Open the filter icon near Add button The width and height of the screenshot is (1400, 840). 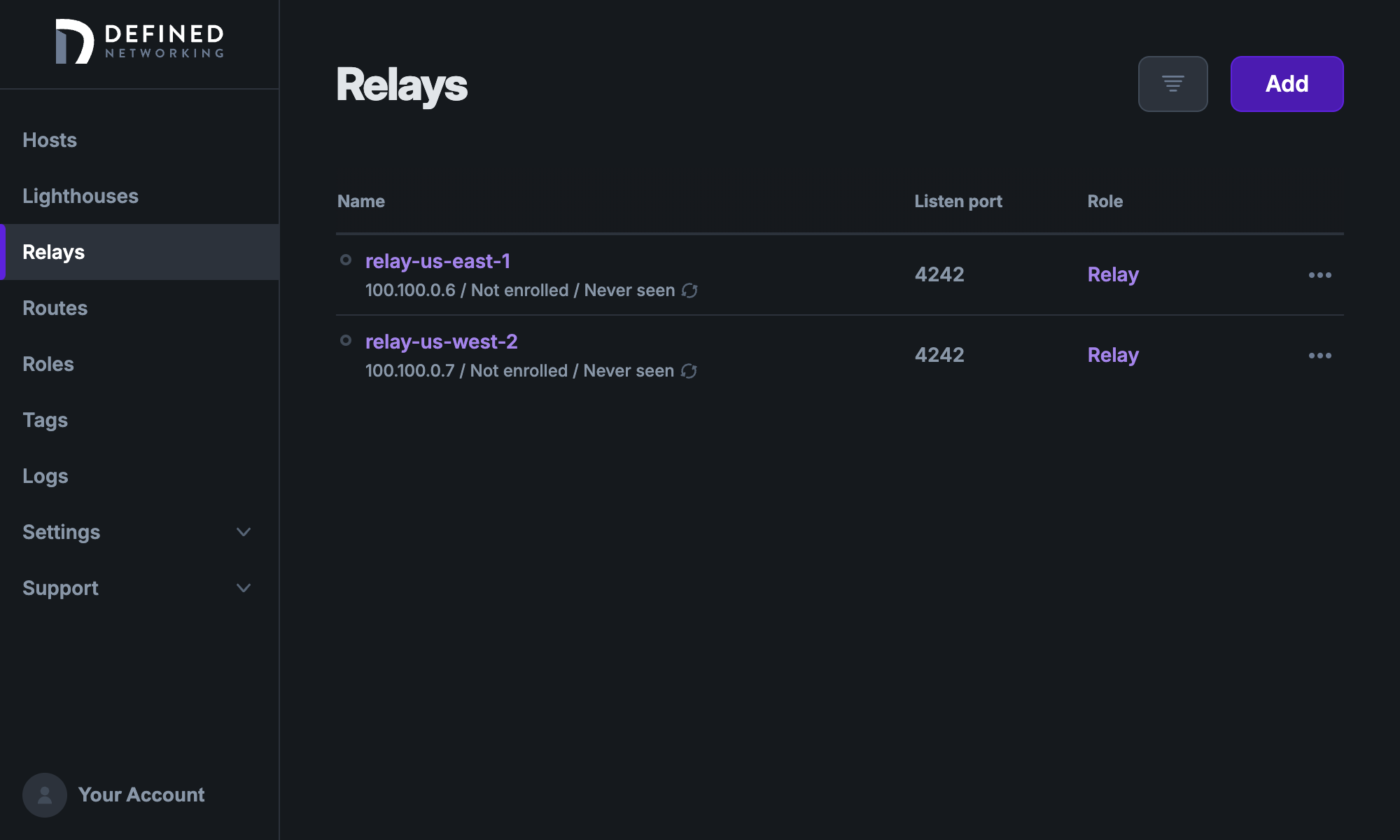(x=1172, y=83)
